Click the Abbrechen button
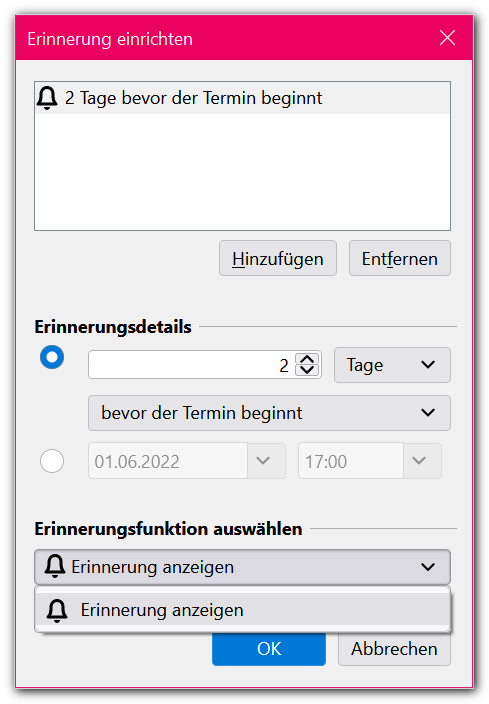Screen dimensions: 489x704 (x=394, y=649)
